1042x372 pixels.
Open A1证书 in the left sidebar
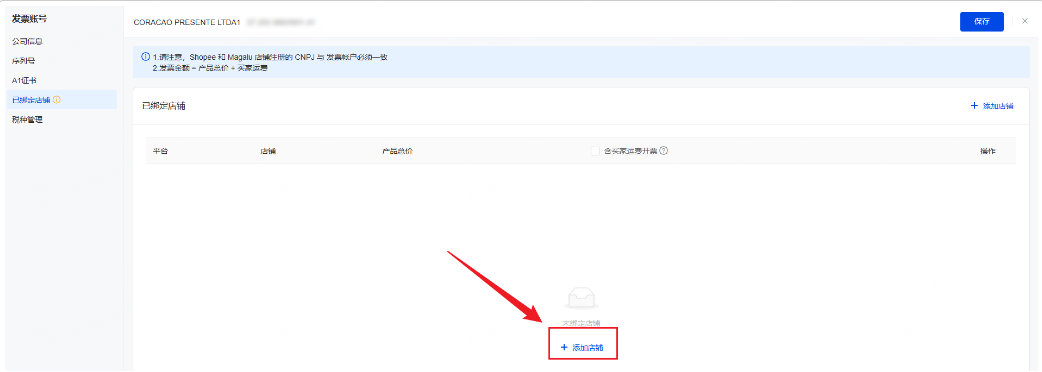24,80
